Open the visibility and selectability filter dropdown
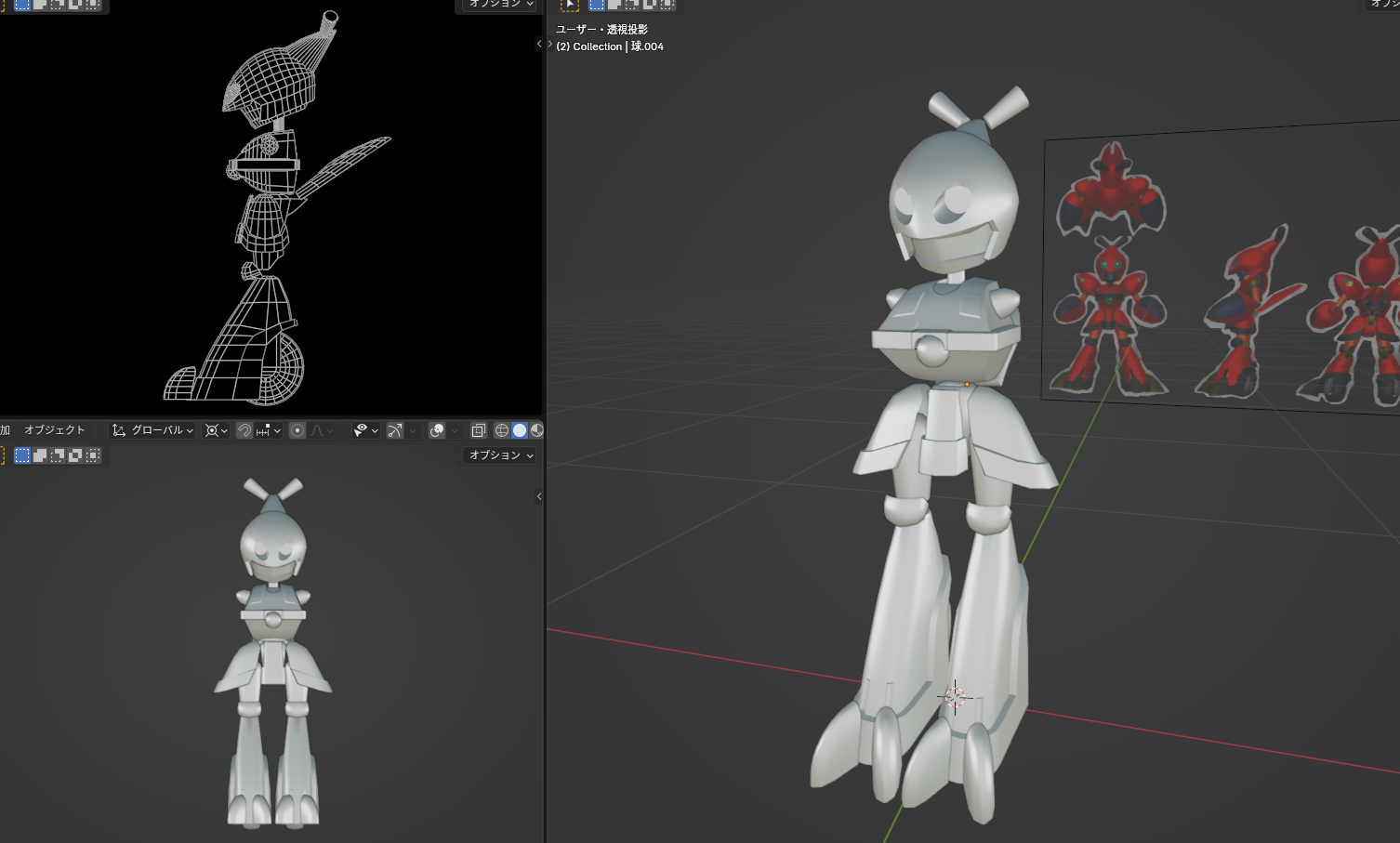Screen dimensions: 1400x843 click(366, 430)
